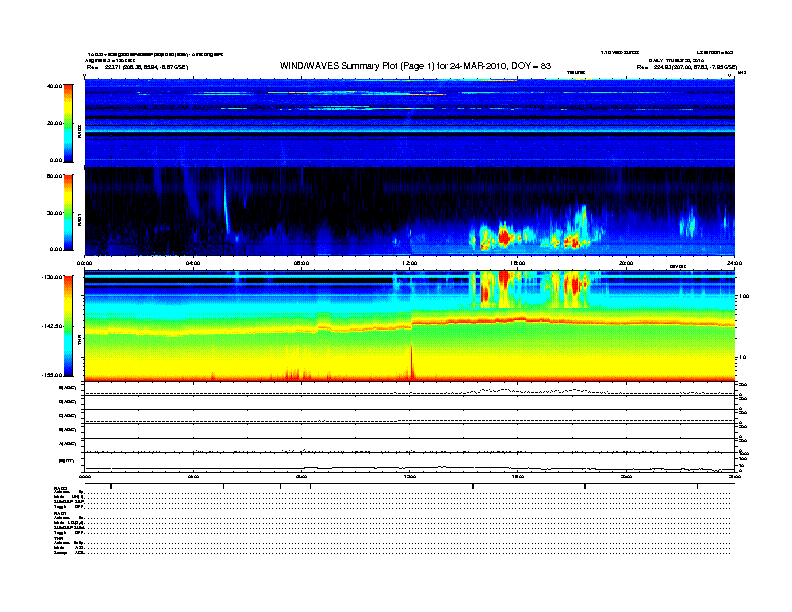Screen dimensions: 792x612
Task: Select the 04:00 tick label below RAD1 panel
Action: tap(194, 263)
